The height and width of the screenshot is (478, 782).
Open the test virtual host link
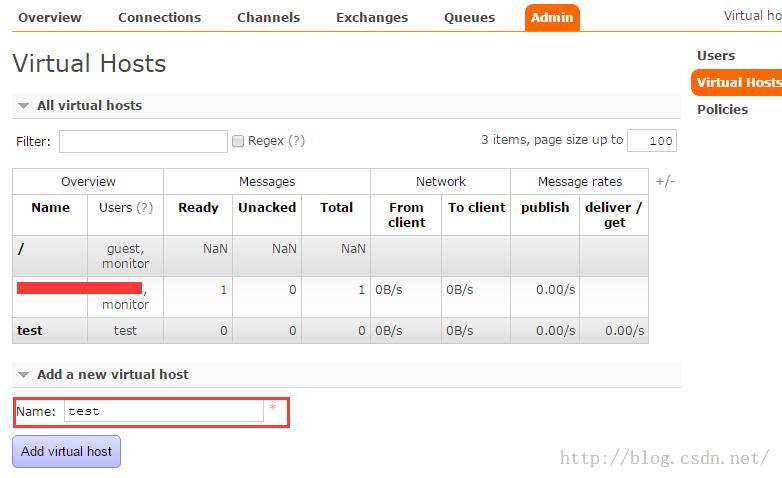[x=29, y=330]
